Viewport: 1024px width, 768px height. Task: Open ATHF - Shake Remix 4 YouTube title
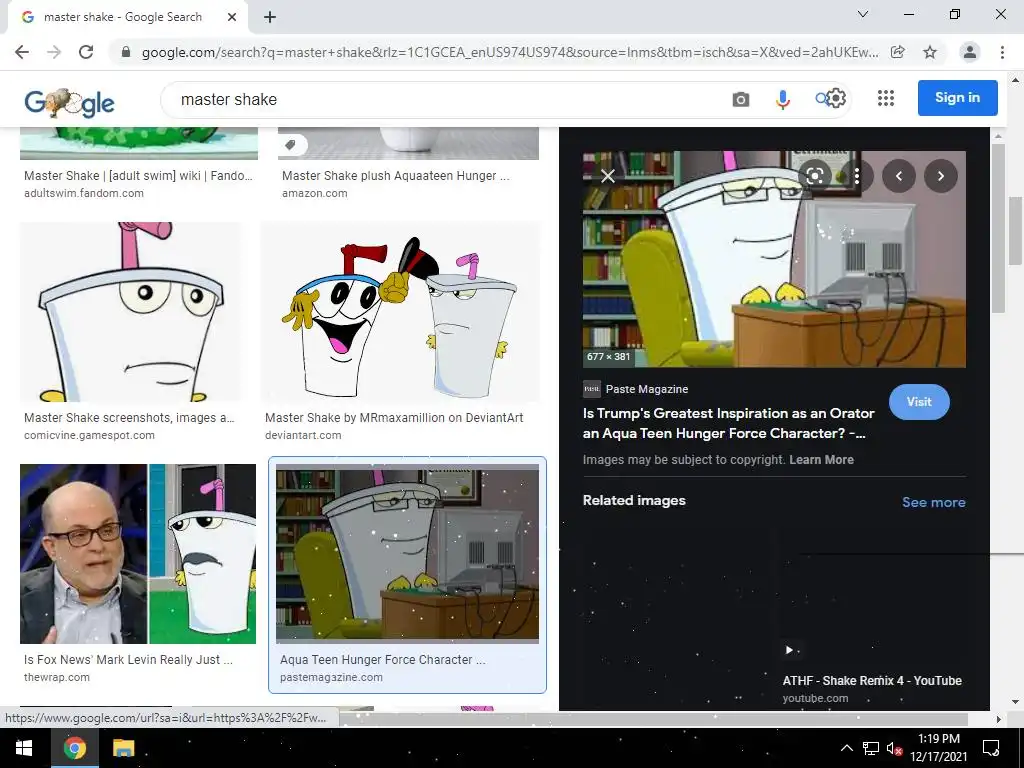pyautogui.click(x=872, y=680)
